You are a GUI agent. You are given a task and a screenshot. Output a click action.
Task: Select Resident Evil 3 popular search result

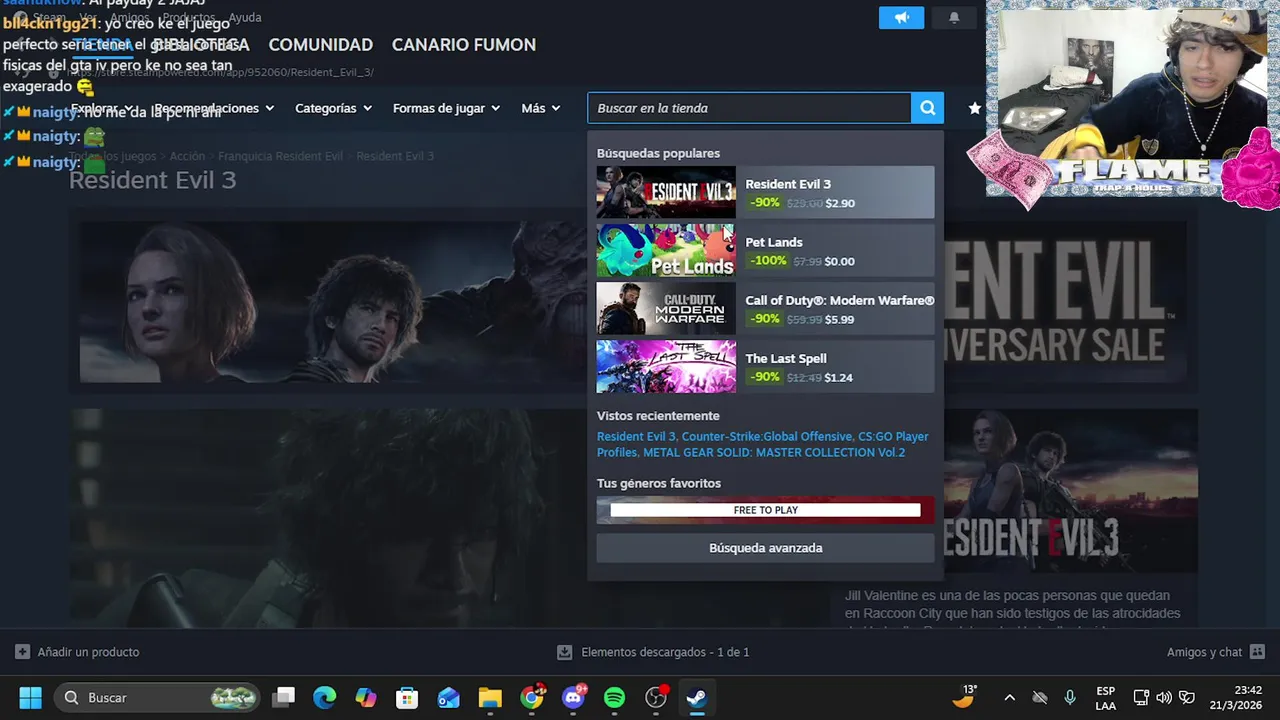click(765, 192)
